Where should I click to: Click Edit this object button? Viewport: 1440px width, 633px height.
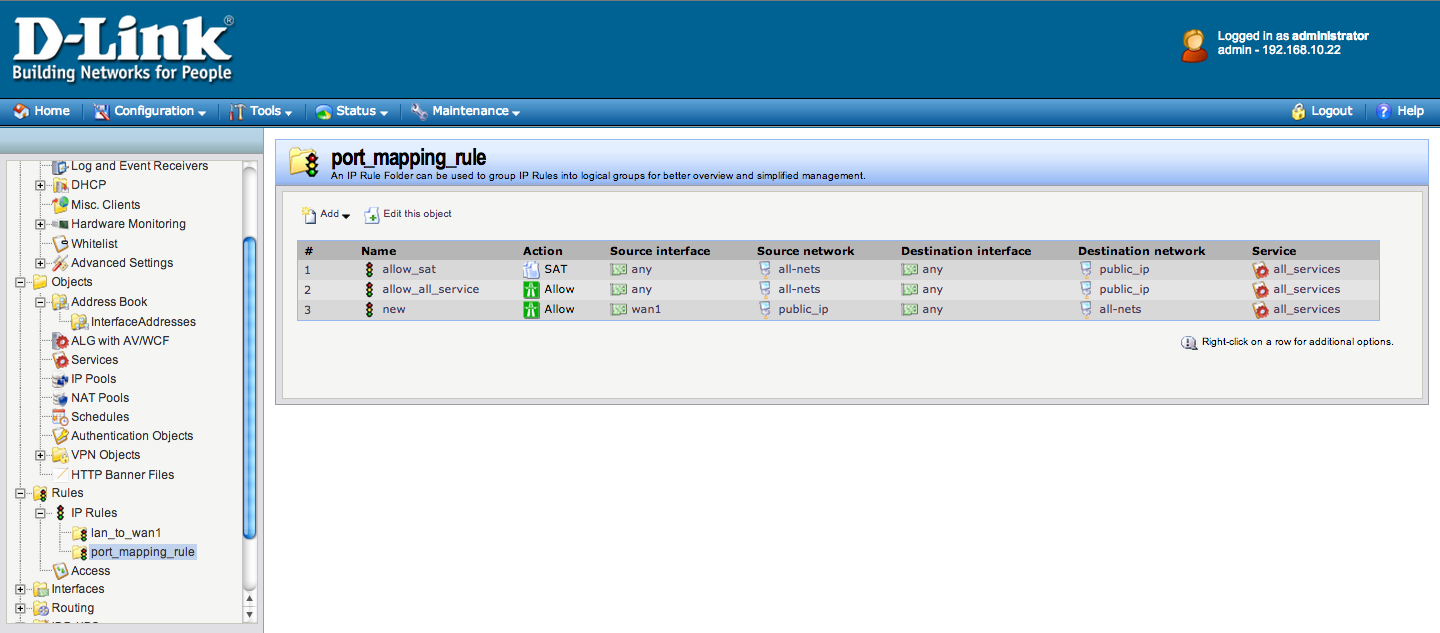pos(408,214)
